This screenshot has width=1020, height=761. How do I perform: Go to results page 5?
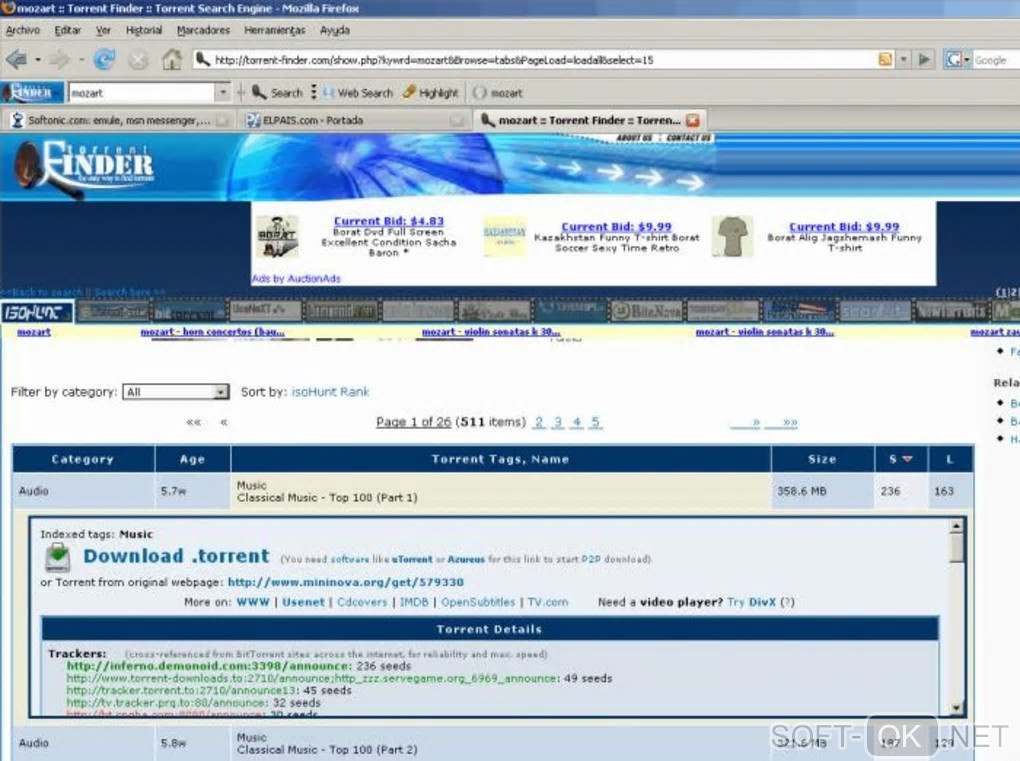click(595, 422)
